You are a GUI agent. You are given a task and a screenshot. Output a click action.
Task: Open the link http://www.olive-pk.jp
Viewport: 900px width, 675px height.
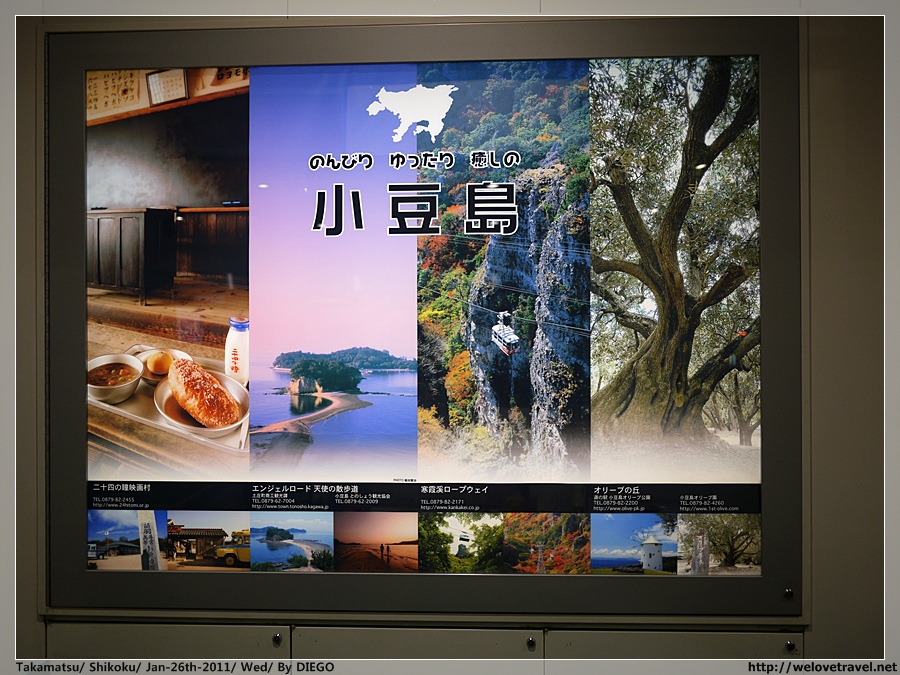click(x=619, y=508)
